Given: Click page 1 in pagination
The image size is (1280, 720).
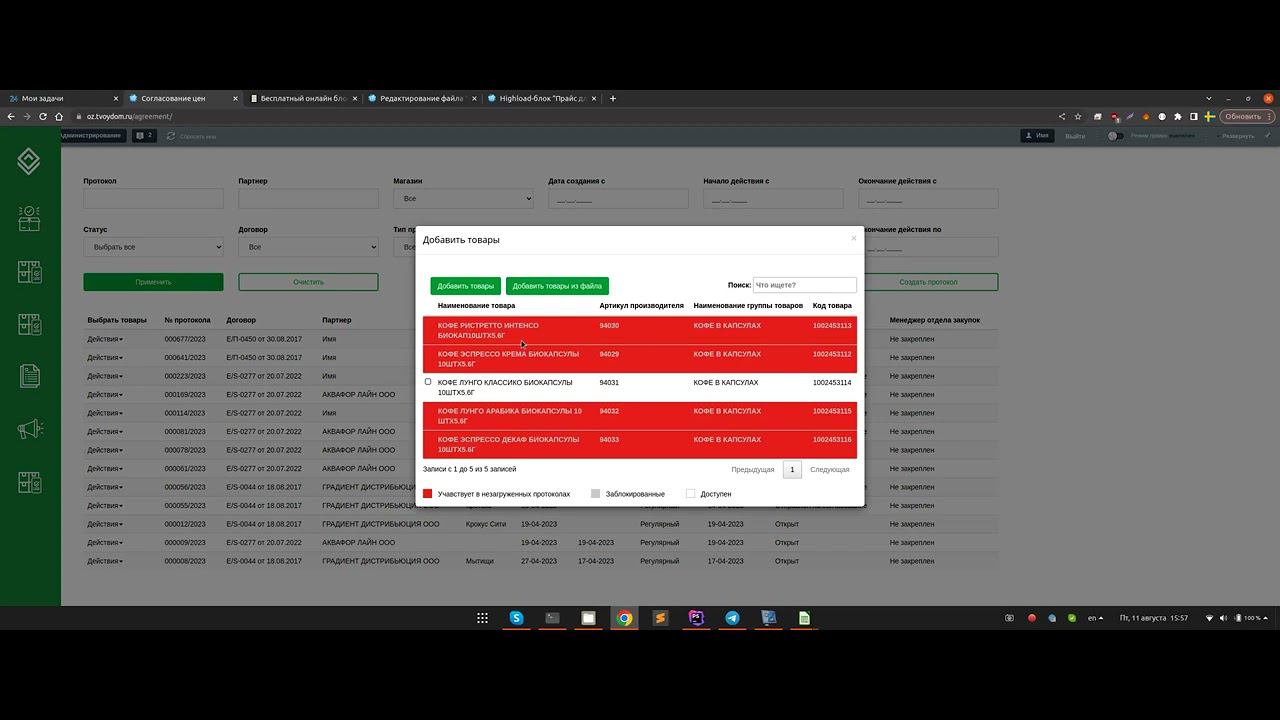Looking at the screenshot, I should [x=792, y=469].
